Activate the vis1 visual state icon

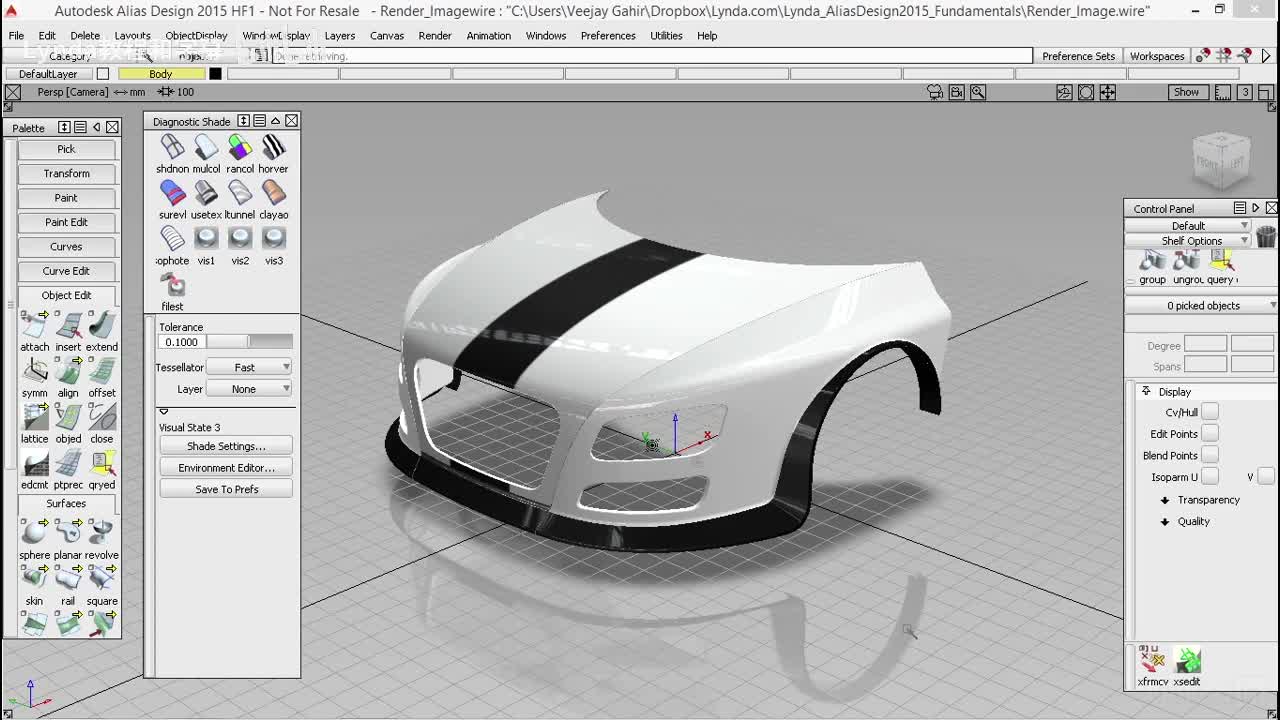coord(206,238)
